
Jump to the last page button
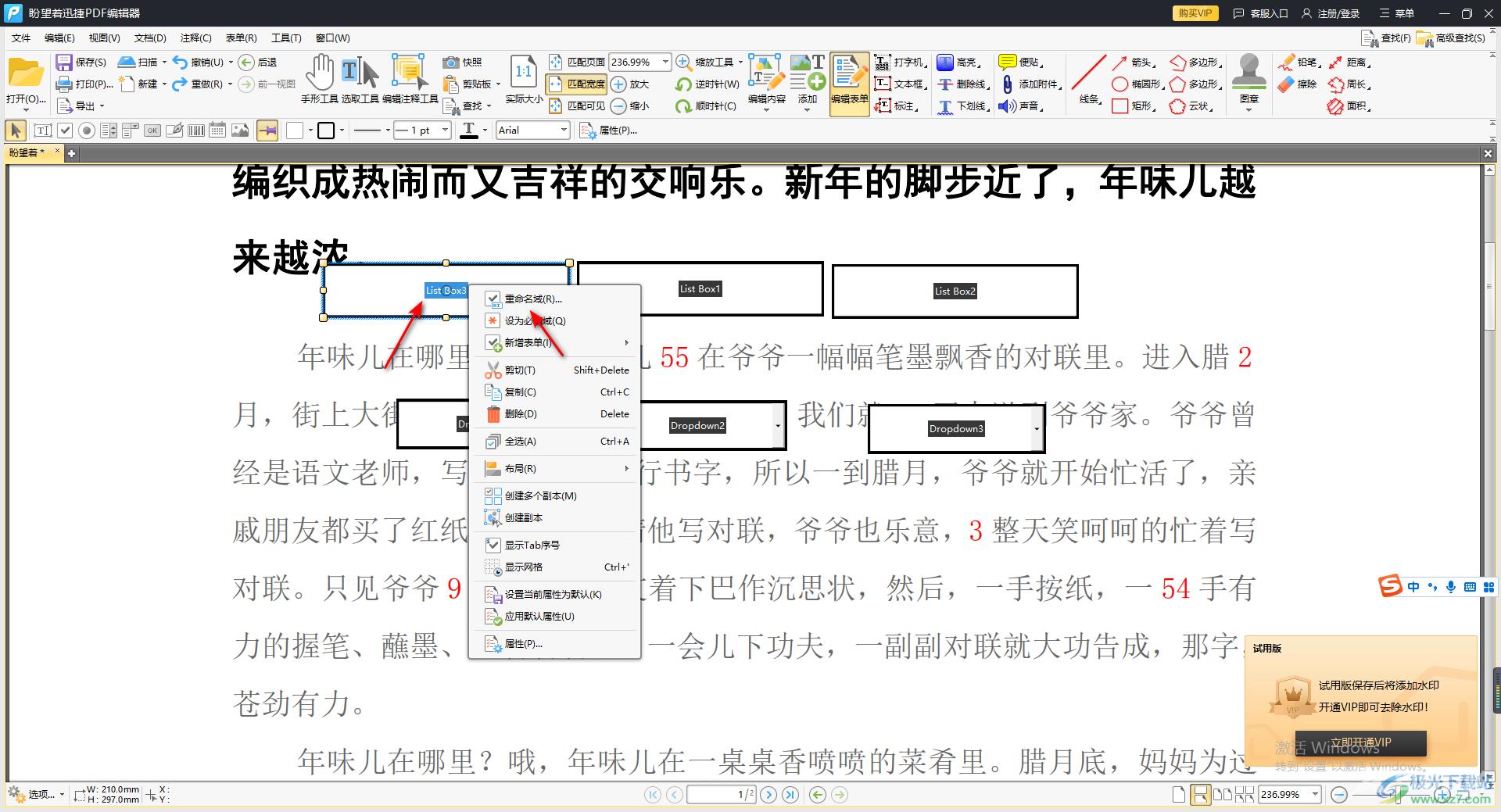(x=790, y=795)
